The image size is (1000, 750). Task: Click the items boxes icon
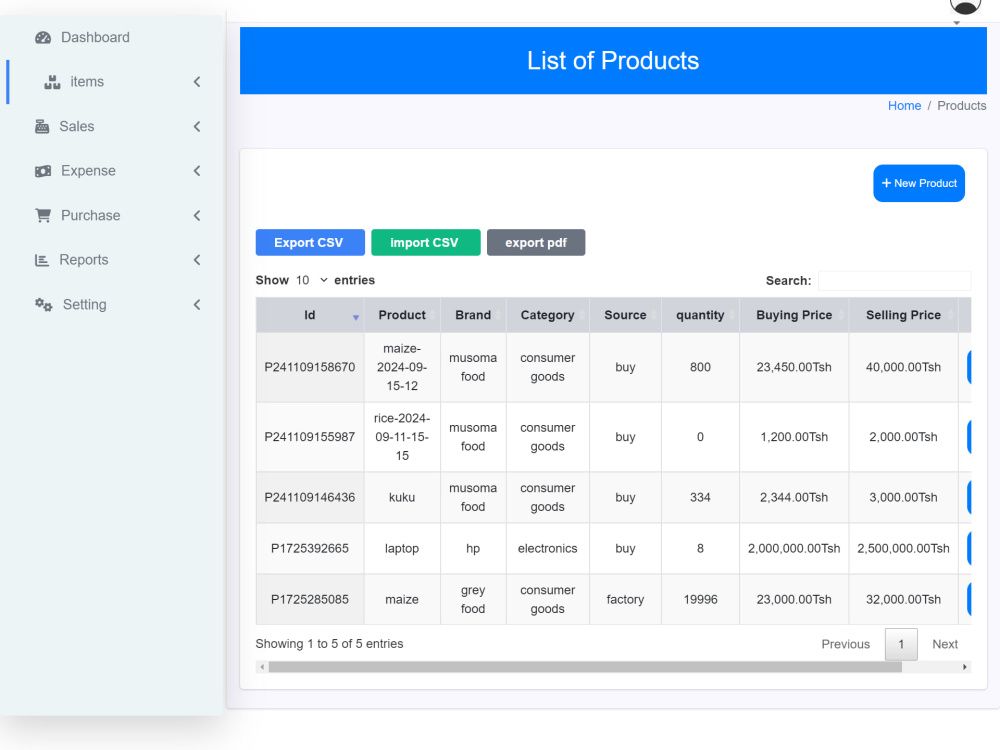52,82
